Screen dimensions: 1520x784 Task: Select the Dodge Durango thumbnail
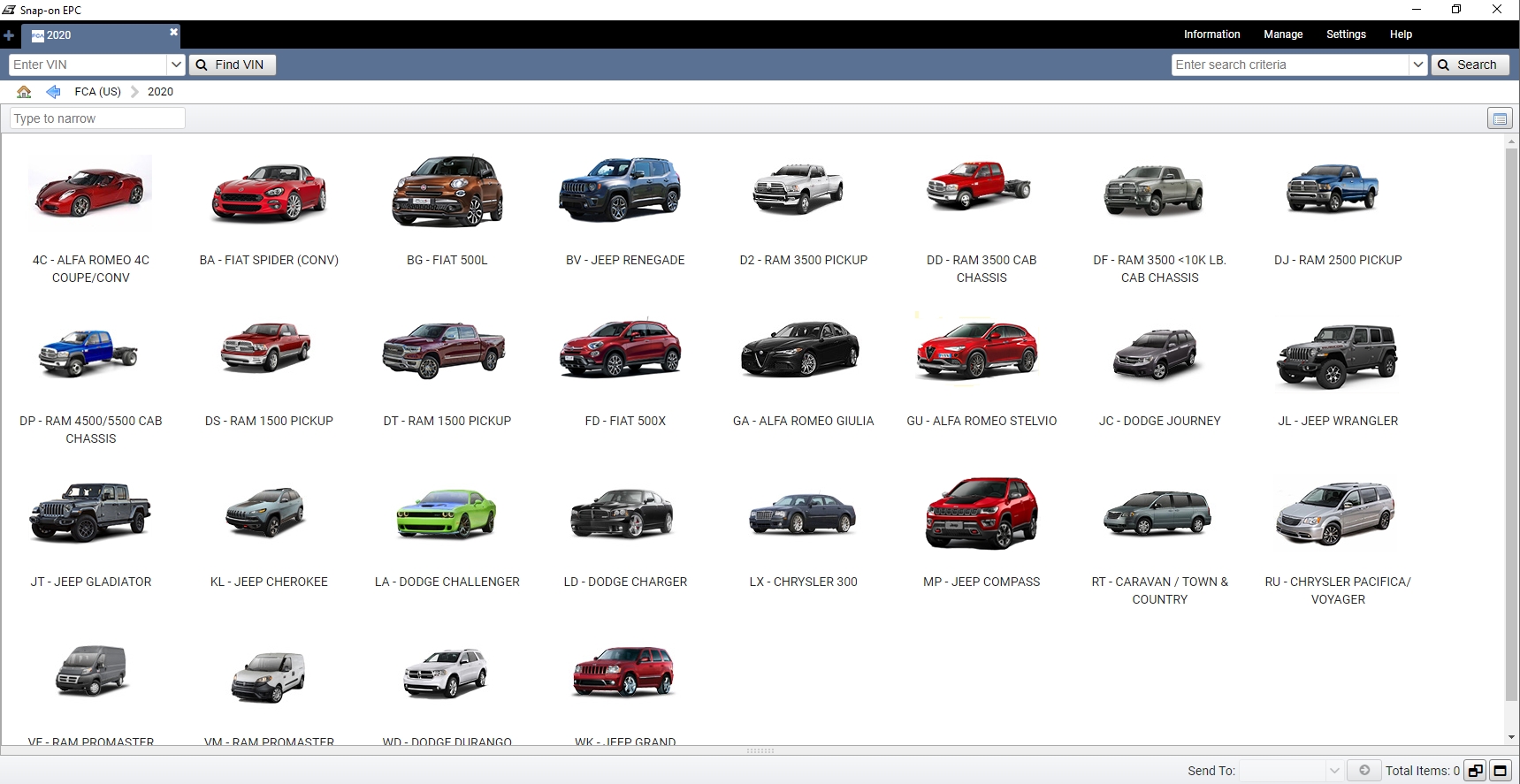point(445,674)
